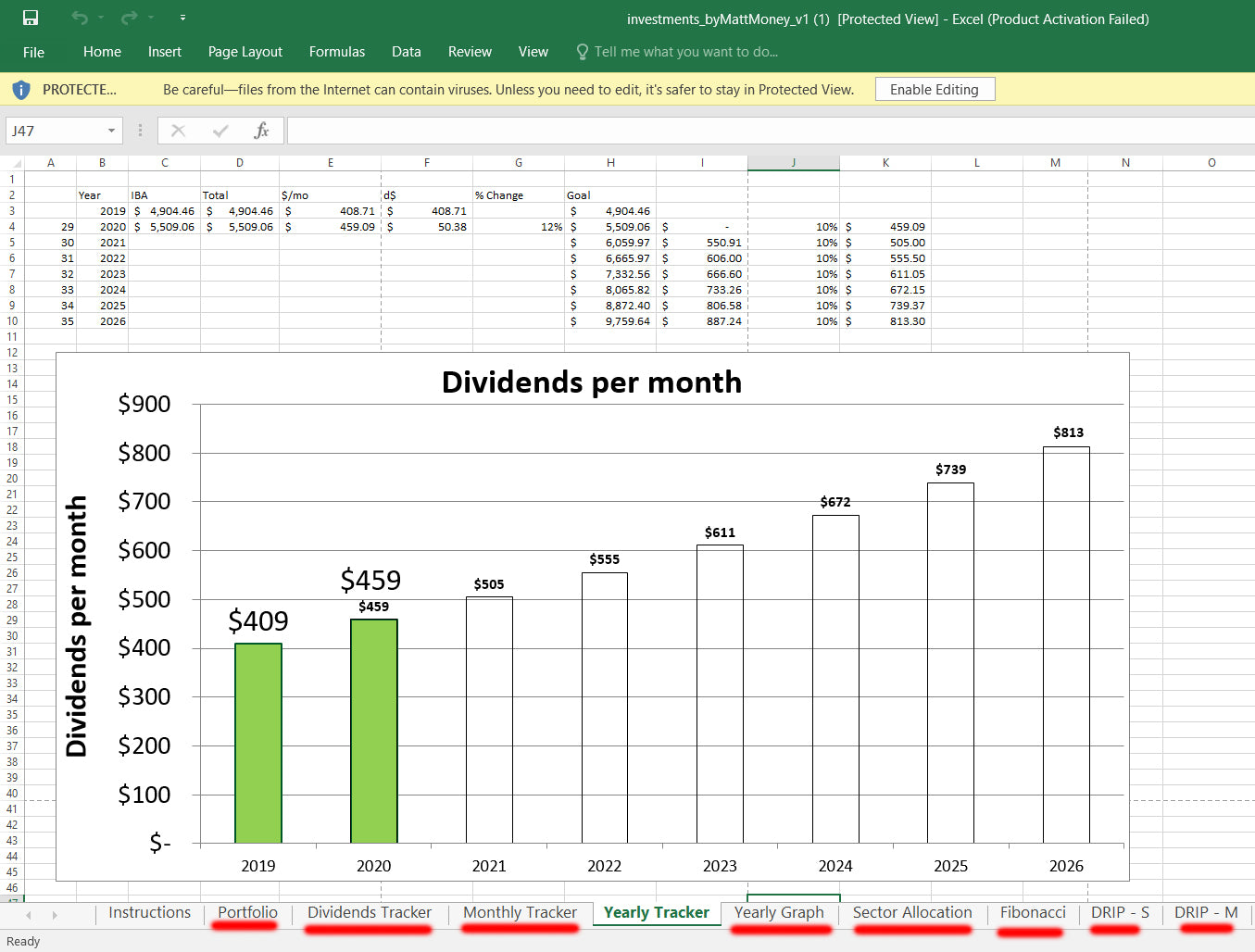Click inside the formula bar input
This screenshot has height=952, width=1255.
[769, 131]
